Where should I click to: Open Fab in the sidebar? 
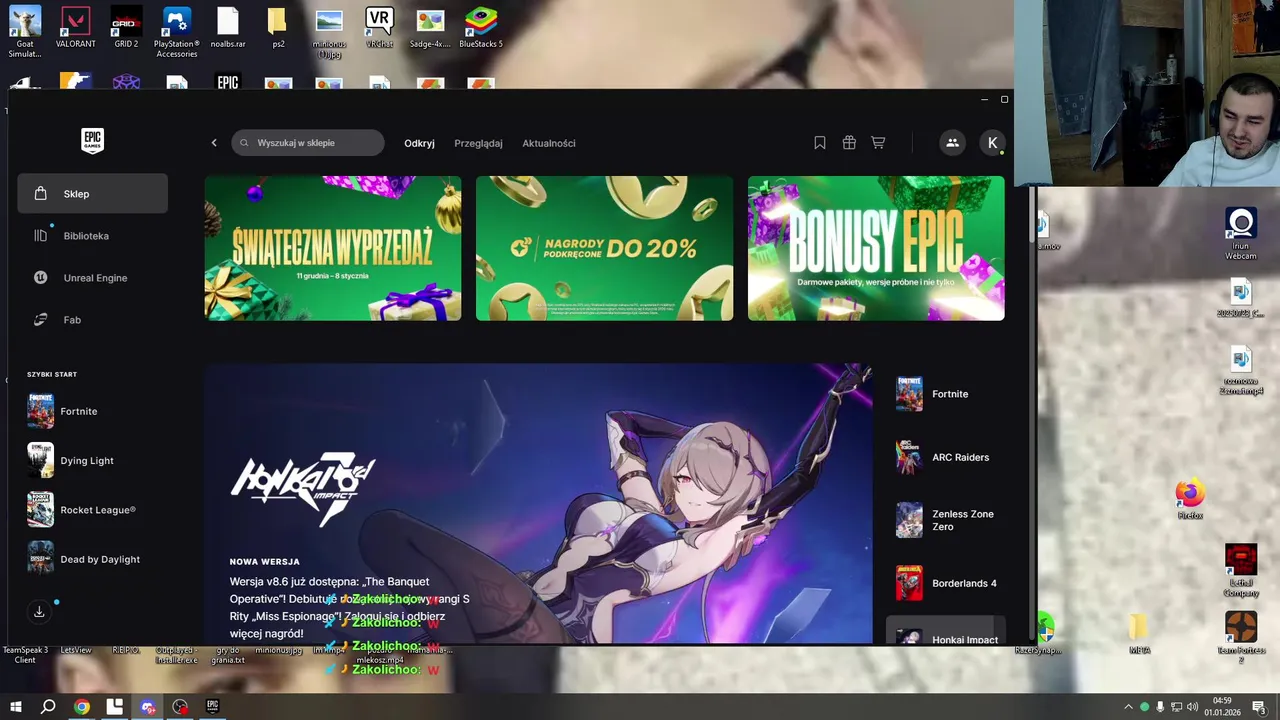click(92, 320)
